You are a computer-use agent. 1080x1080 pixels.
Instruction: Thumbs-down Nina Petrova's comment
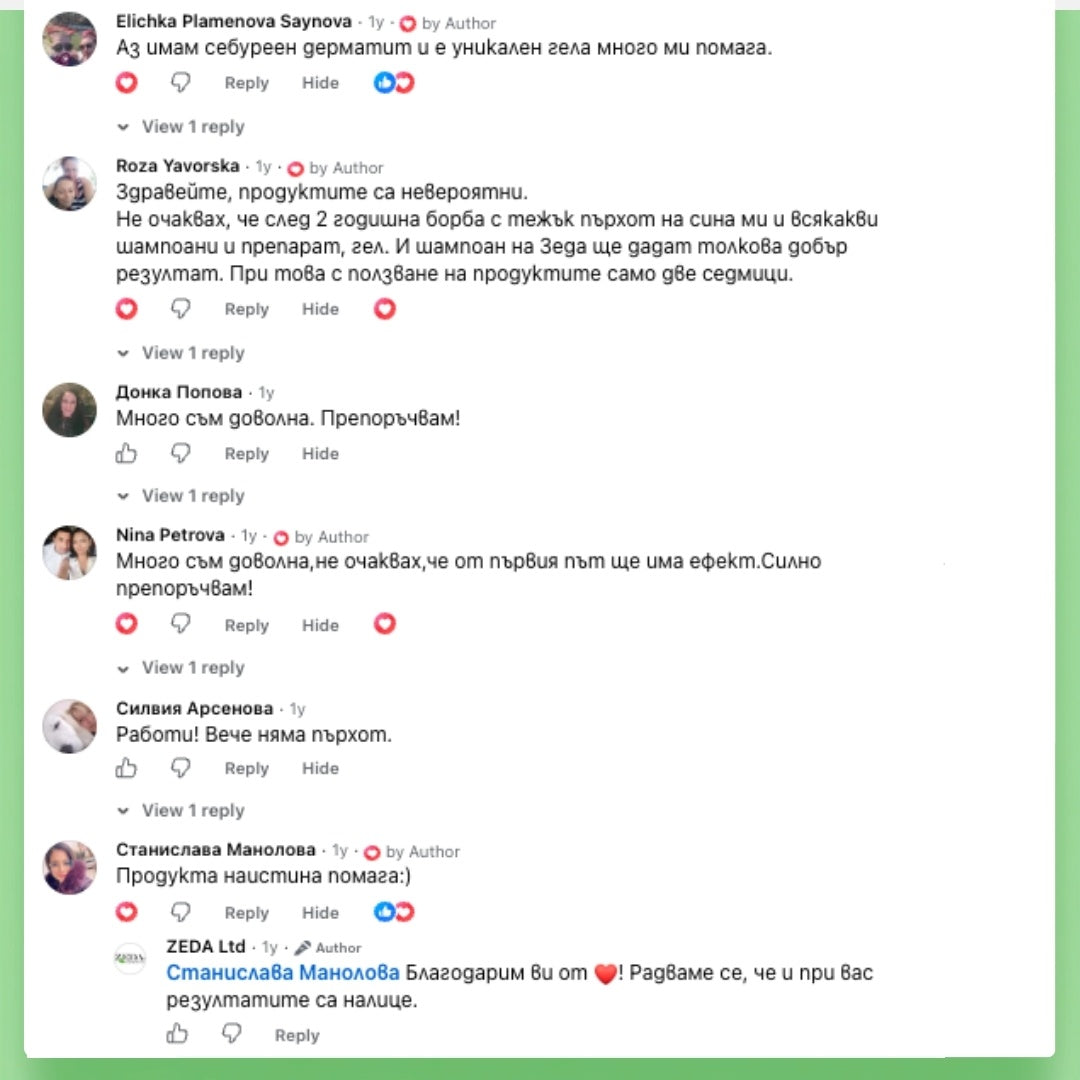point(180,624)
